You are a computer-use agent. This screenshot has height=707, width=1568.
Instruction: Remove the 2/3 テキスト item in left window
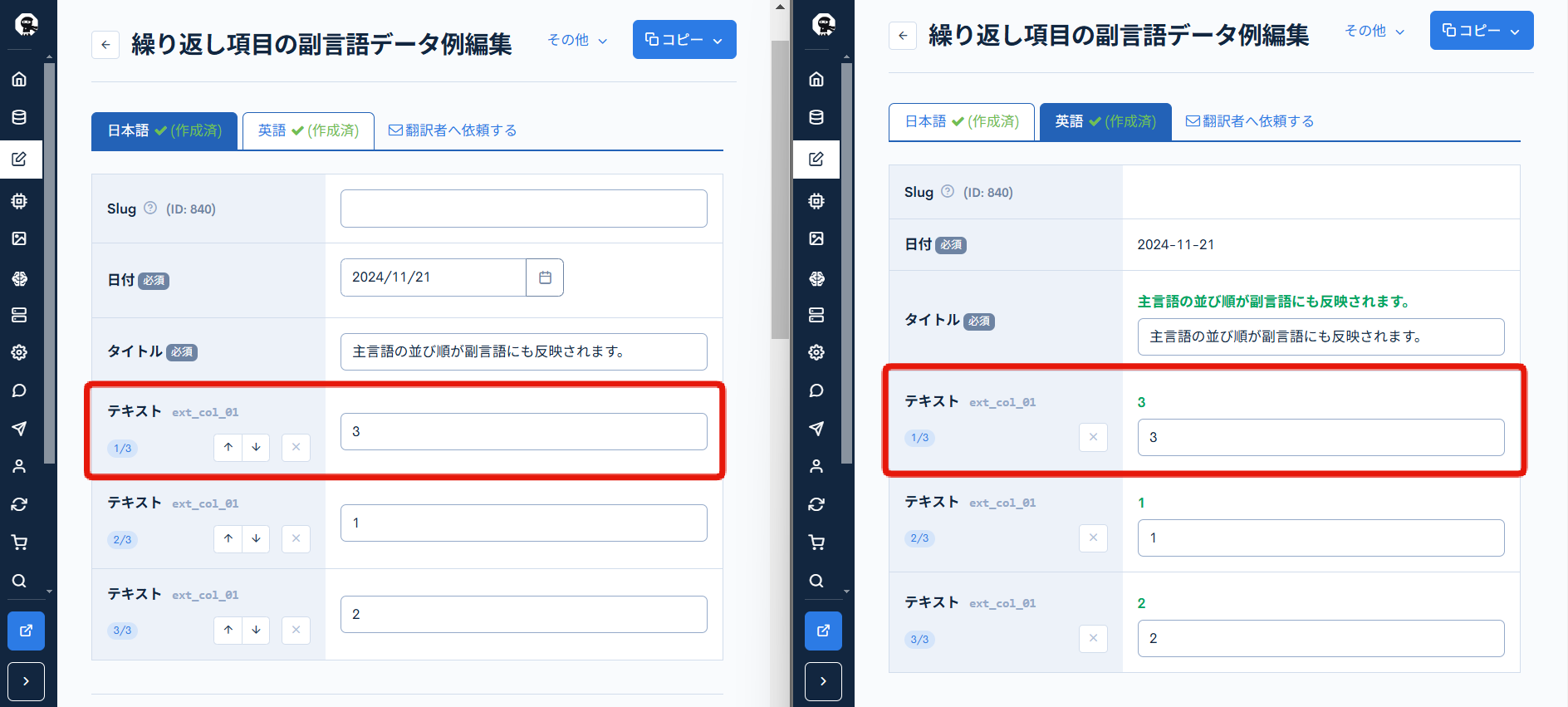pyautogui.click(x=296, y=538)
